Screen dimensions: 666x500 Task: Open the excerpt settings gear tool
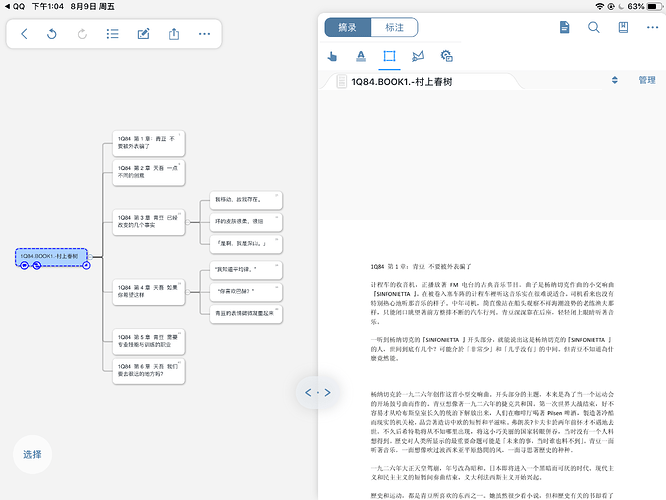446,56
